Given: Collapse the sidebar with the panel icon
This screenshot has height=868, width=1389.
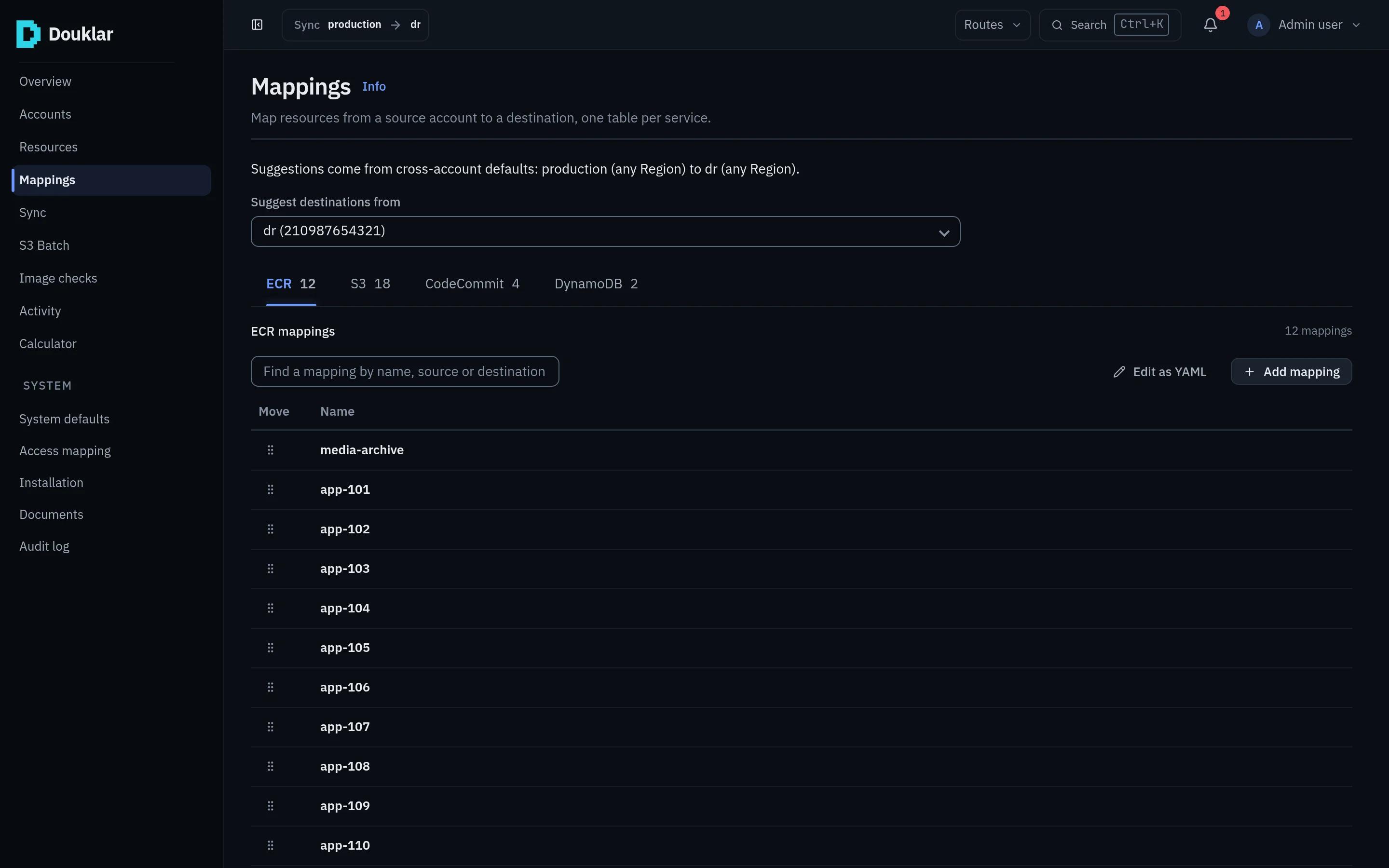Looking at the screenshot, I should click(x=257, y=25).
